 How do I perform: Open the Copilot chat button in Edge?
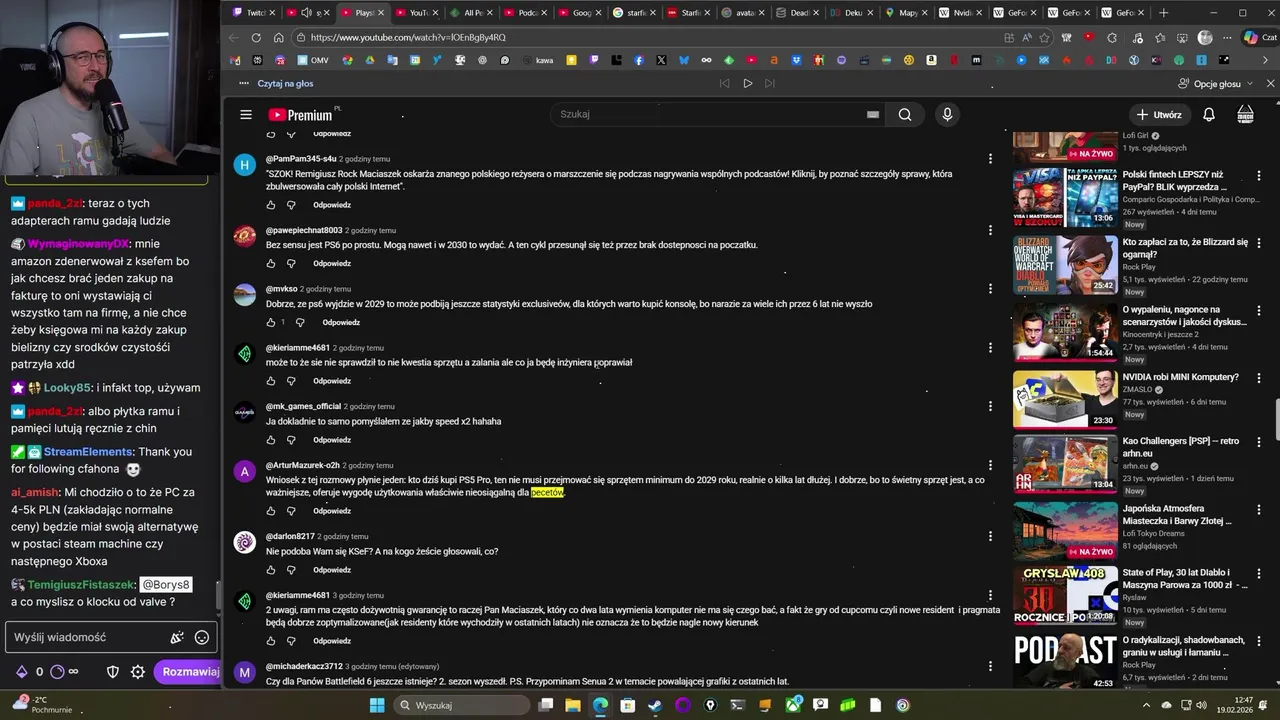(1259, 38)
